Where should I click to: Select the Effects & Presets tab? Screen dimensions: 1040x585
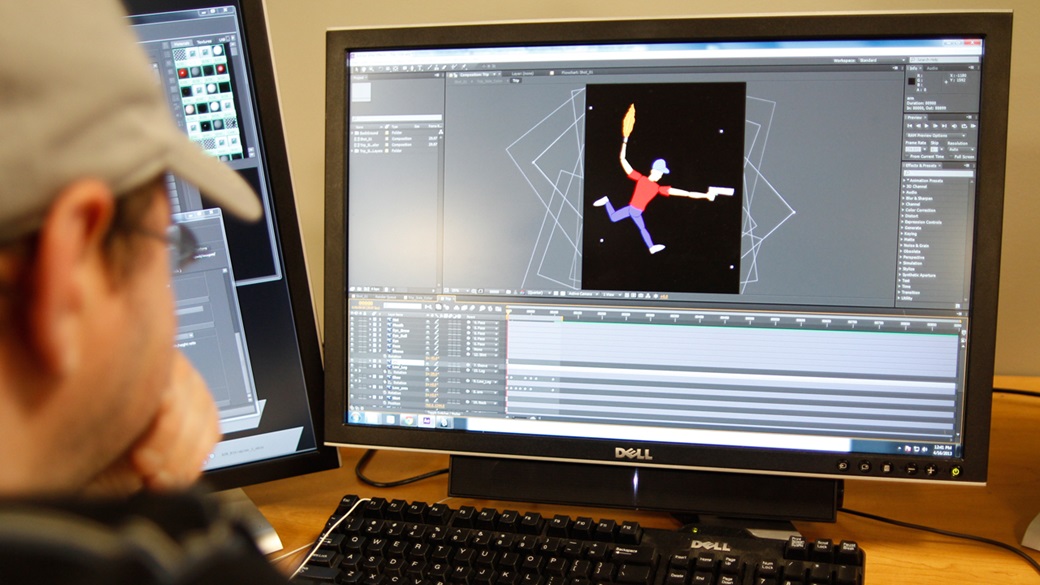[921, 165]
